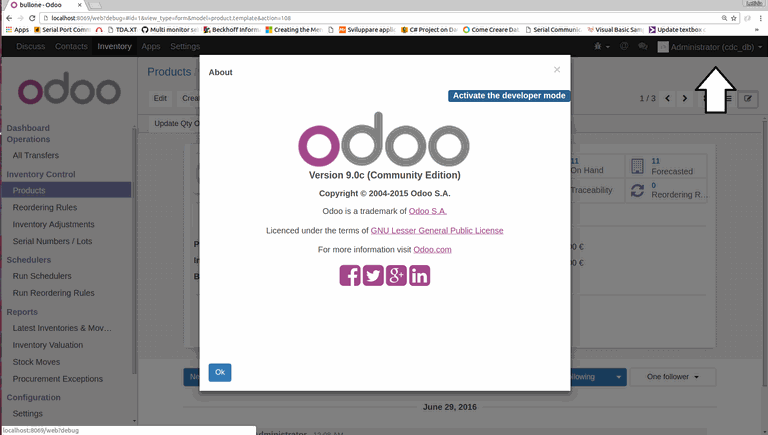Open the Inventory menu
The height and width of the screenshot is (435, 768).
click(114, 47)
